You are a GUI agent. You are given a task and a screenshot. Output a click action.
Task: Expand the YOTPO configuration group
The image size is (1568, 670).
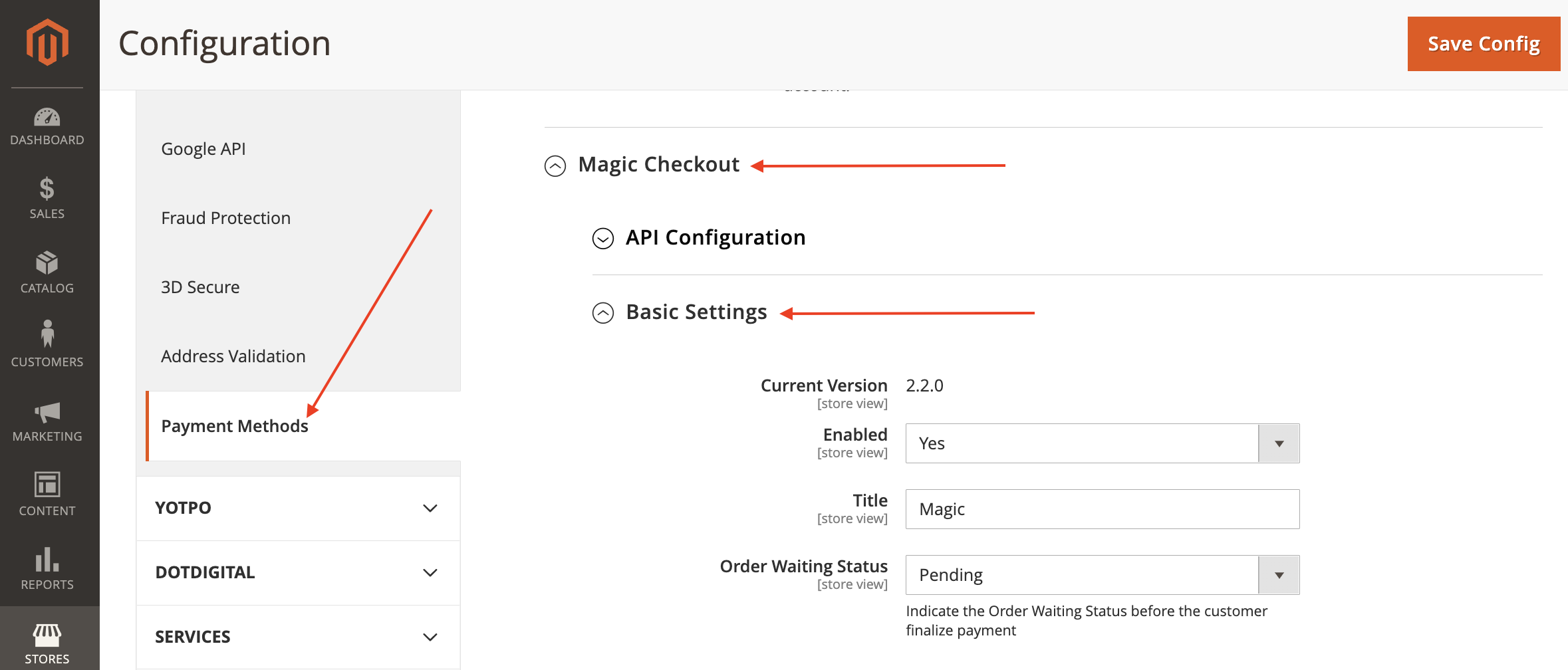click(x=298, y=508)
